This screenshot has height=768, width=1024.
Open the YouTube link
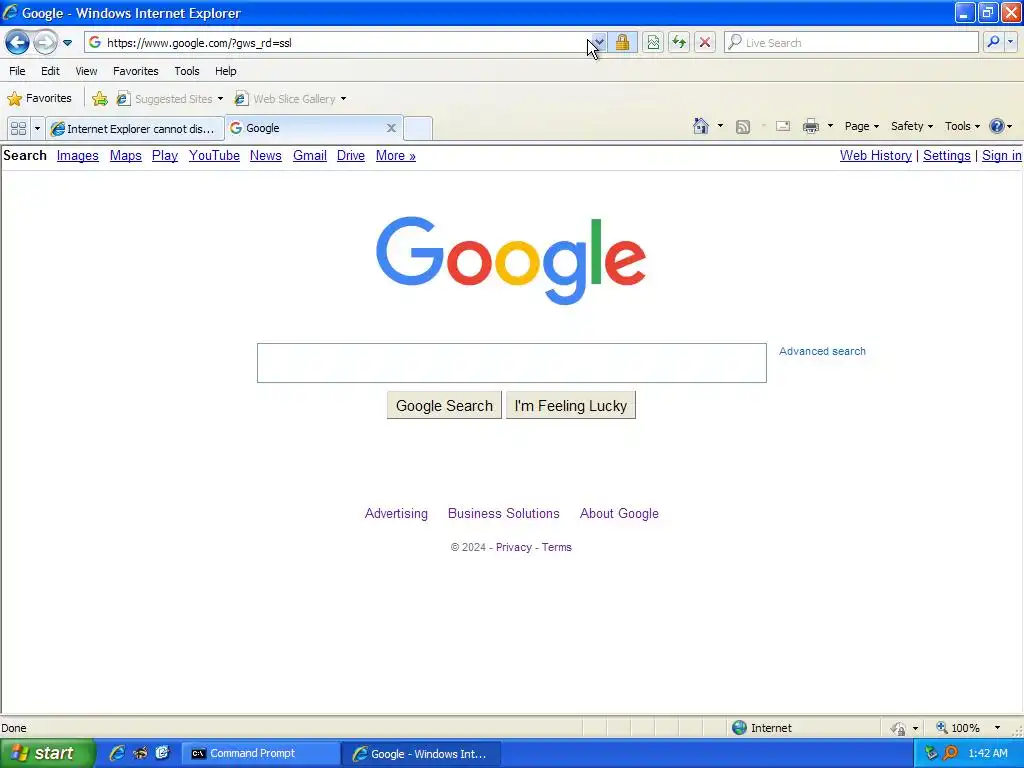point(214,155)
